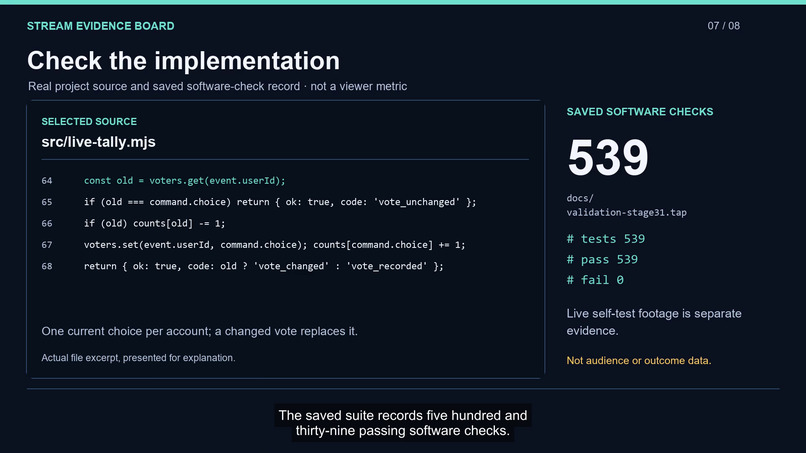Click the '# pass 539' line
The image size is (806, 453).
602,260
